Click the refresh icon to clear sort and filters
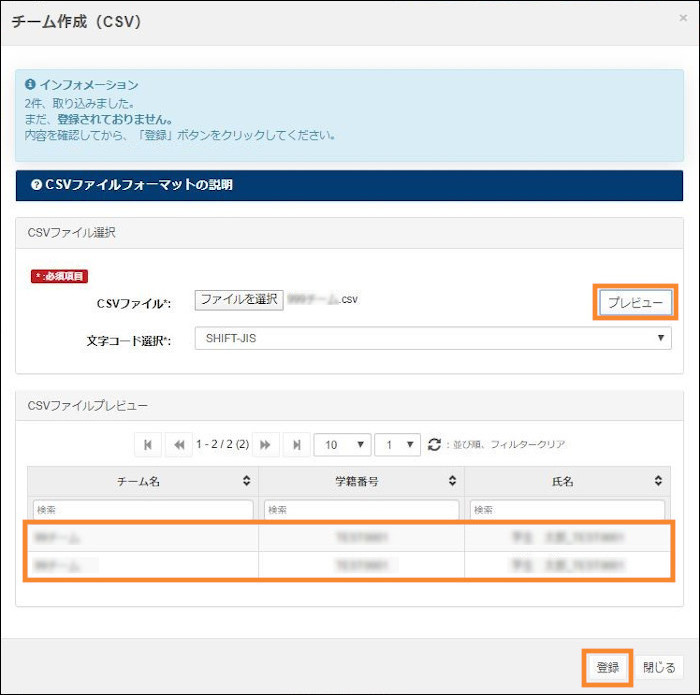The height and width of the screenshot is (695, 700). pyautogui.click(x=434, y=444)
